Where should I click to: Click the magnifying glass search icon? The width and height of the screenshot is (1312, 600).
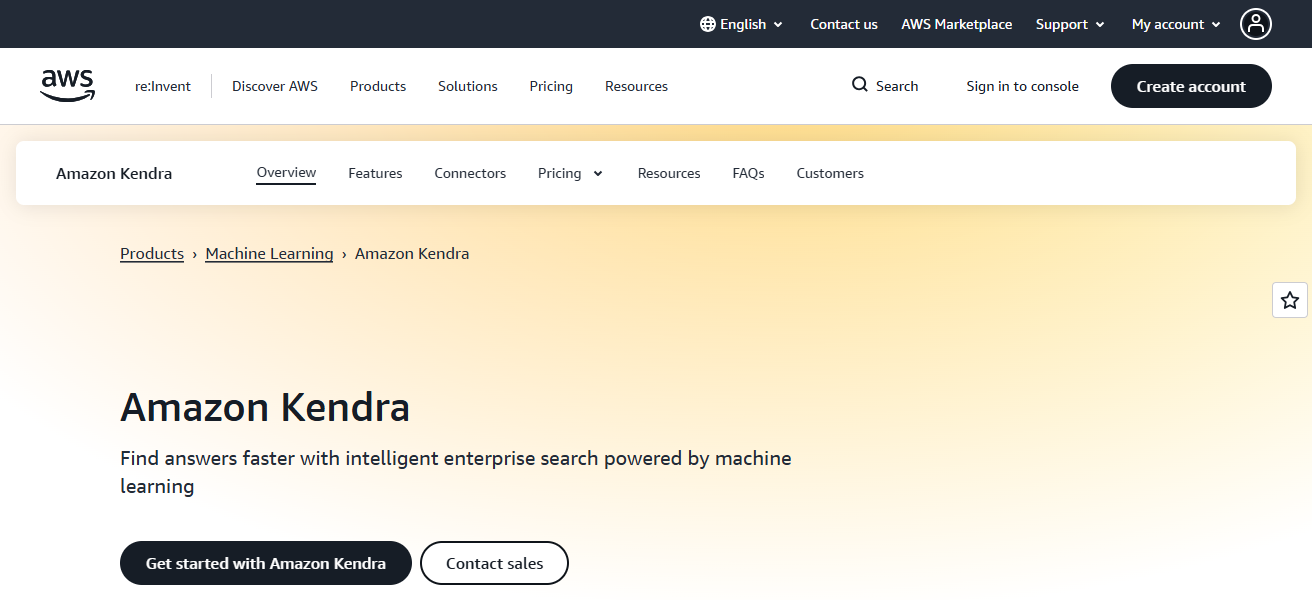[859, 85]
